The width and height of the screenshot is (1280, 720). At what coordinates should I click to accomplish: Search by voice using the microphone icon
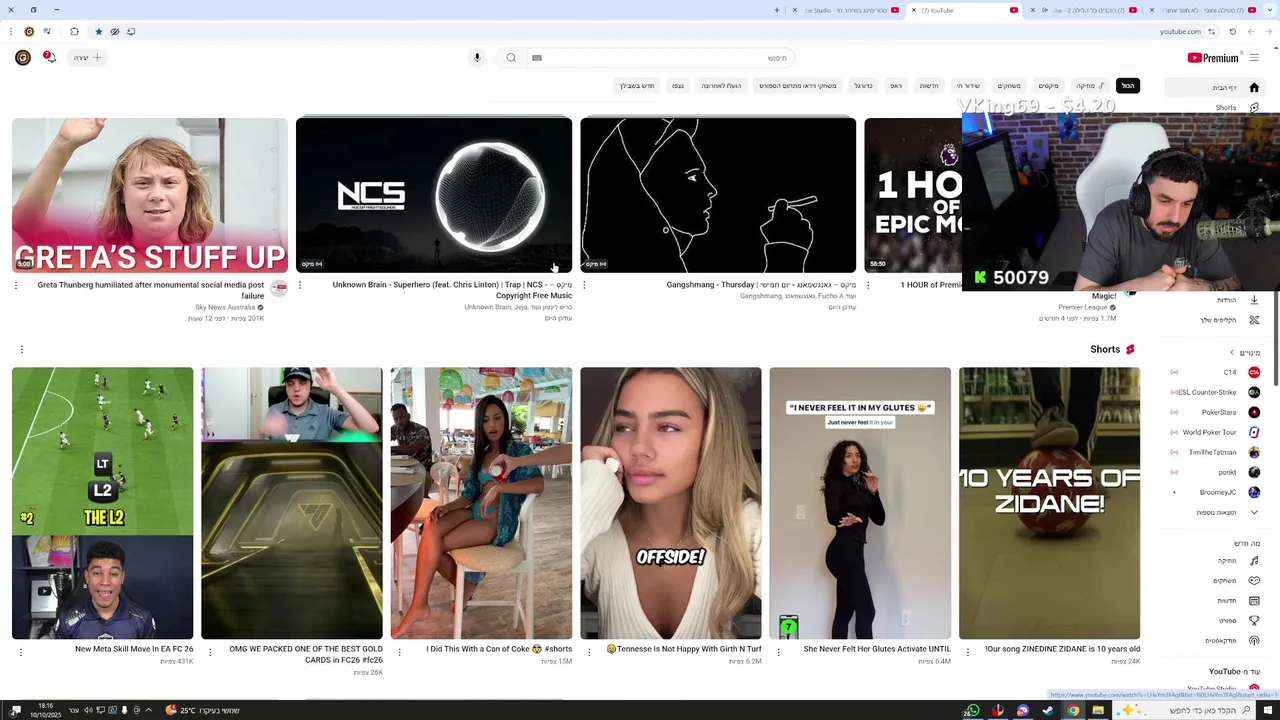coord(477,58)
